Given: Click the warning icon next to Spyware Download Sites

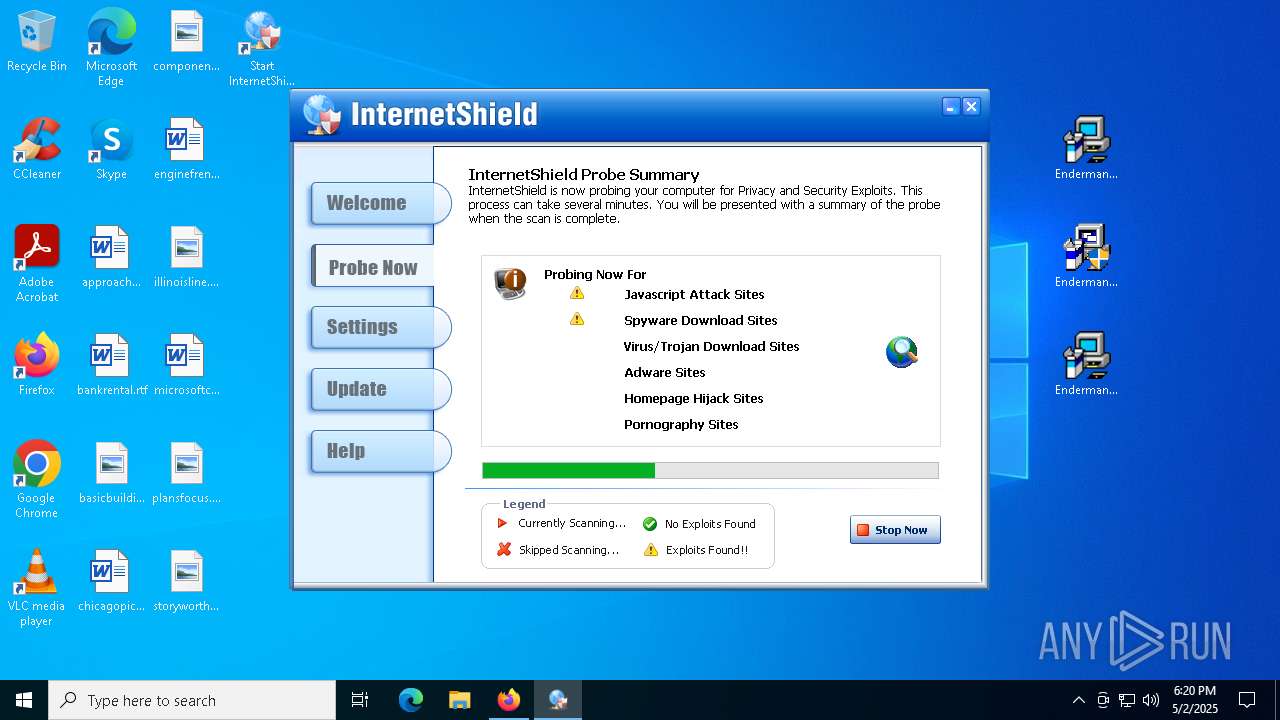Looking at the screenshot, I should coord(577,319).
